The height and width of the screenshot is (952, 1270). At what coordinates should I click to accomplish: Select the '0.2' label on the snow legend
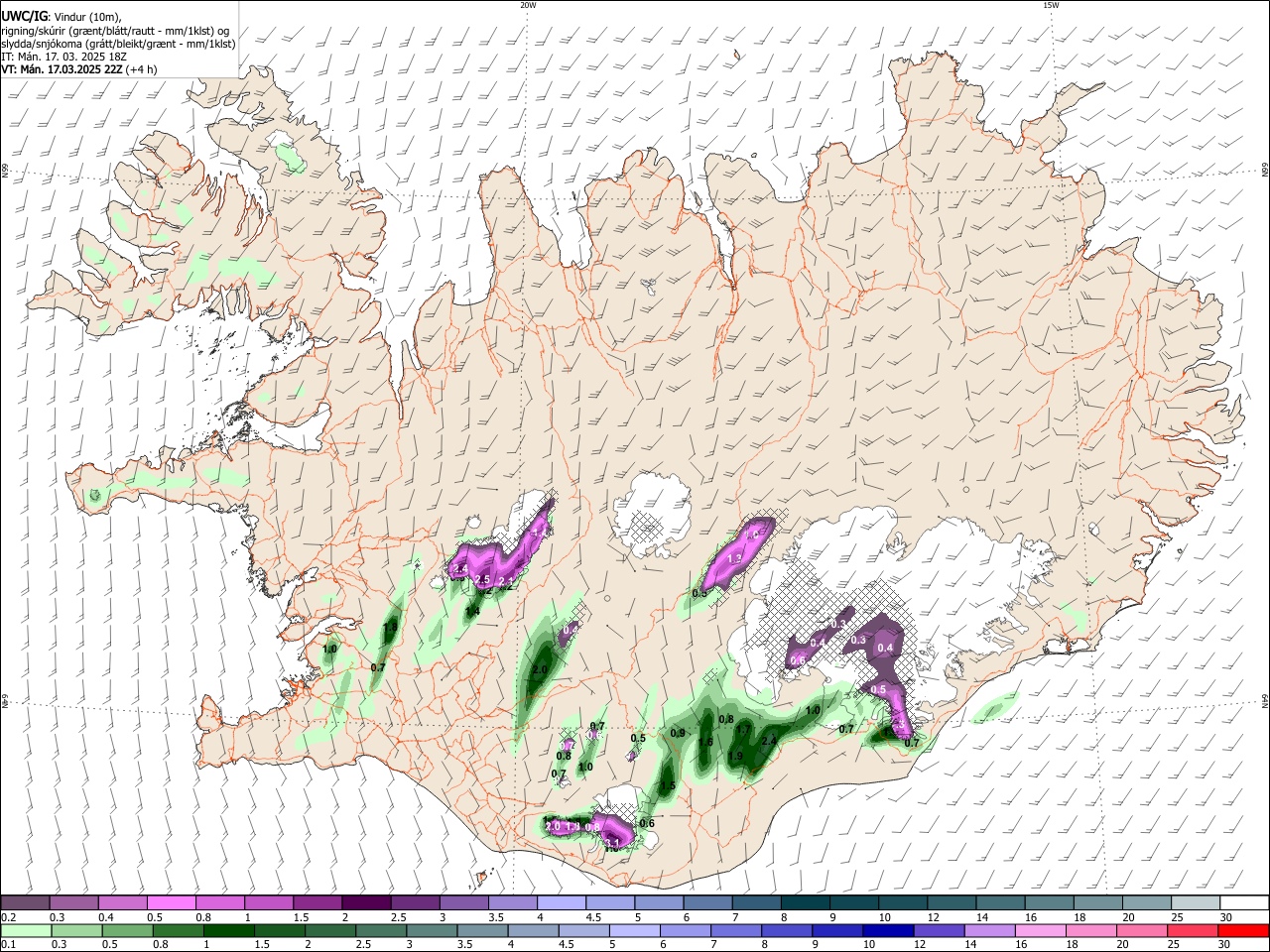coord(9,916)
